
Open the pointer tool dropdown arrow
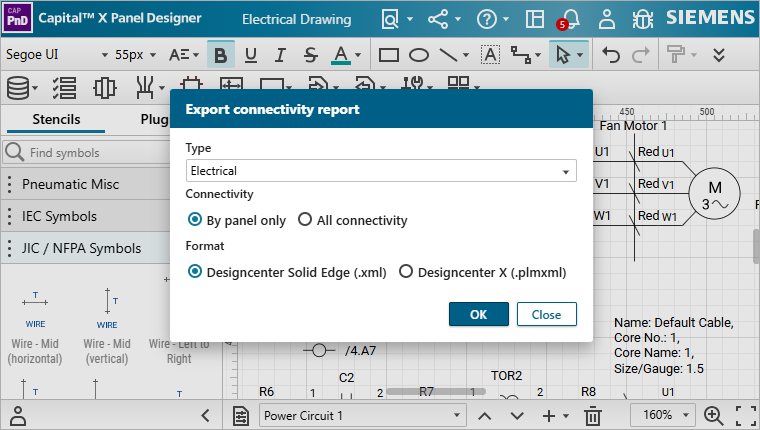click(x=581, y=55)
